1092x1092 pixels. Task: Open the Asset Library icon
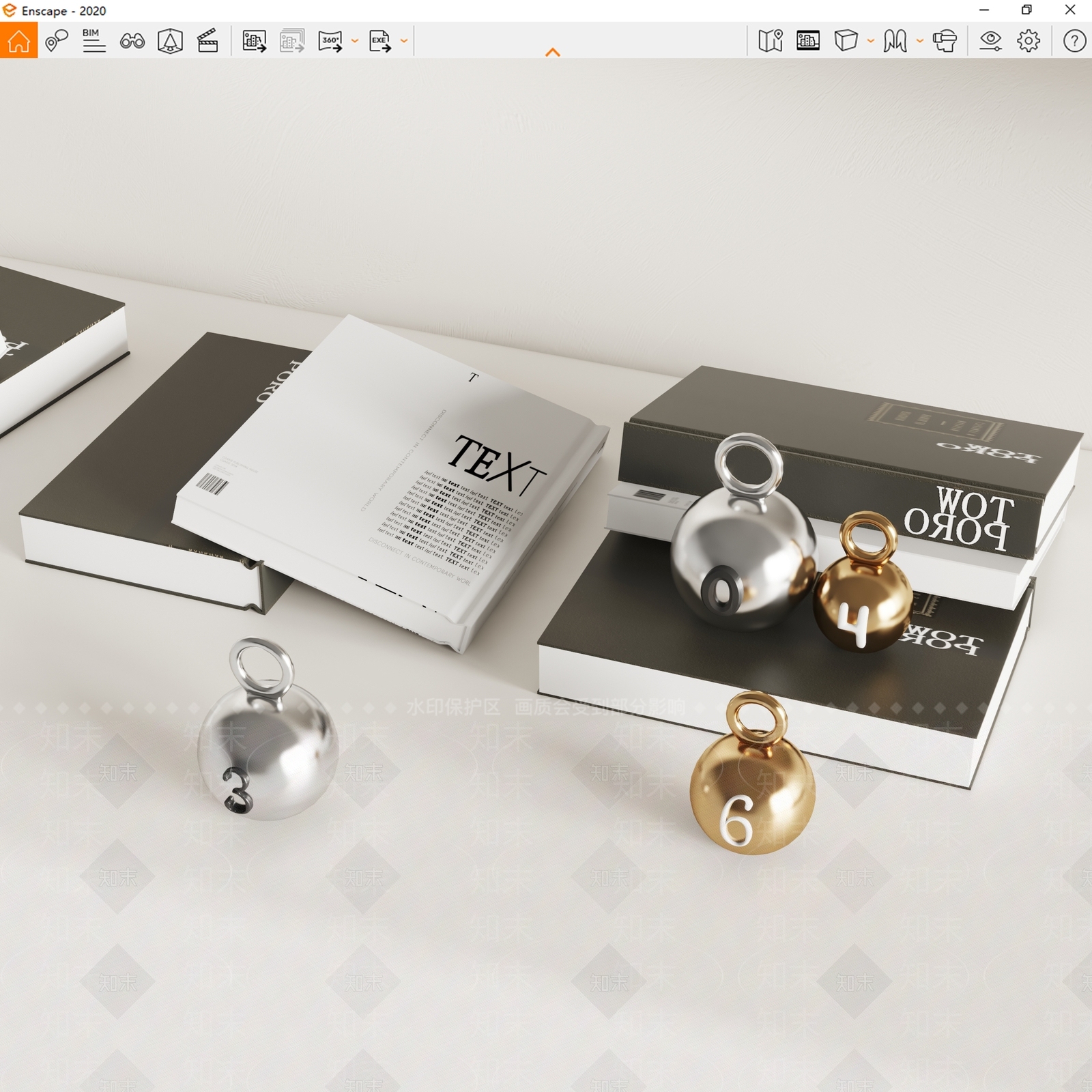pyautogui.click(x=808, y=40)
